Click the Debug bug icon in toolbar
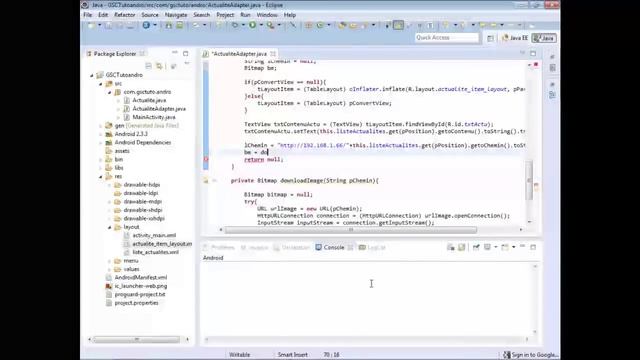The width and height of the screenshot is (640, 360). pos(235,25)
